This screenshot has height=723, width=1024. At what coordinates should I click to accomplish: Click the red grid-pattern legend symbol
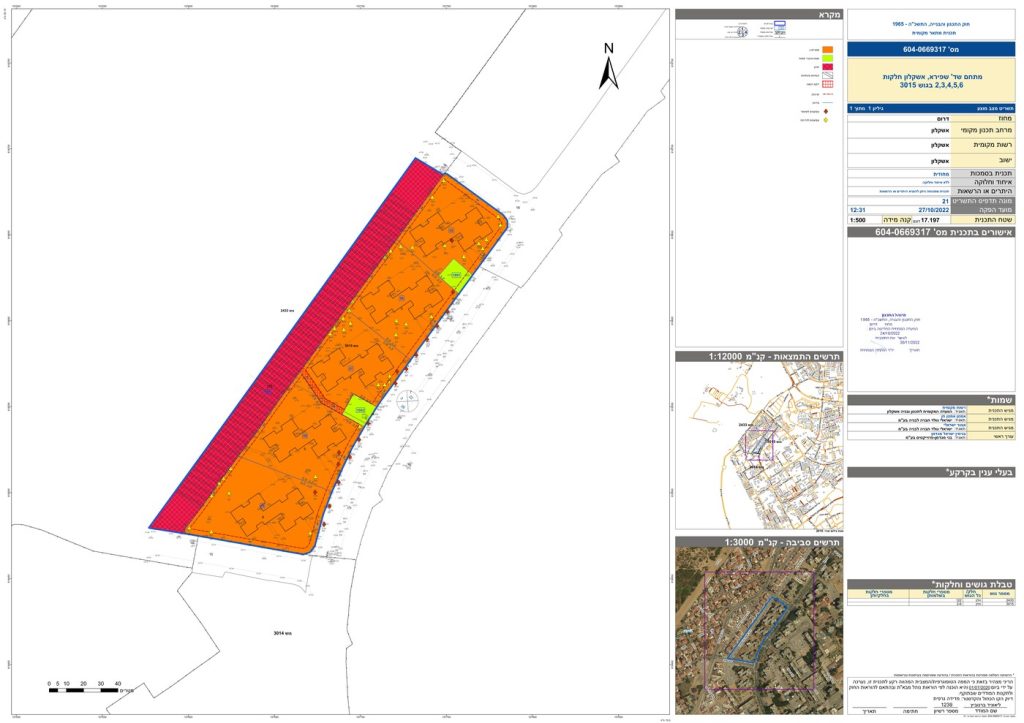coord(827,84)
